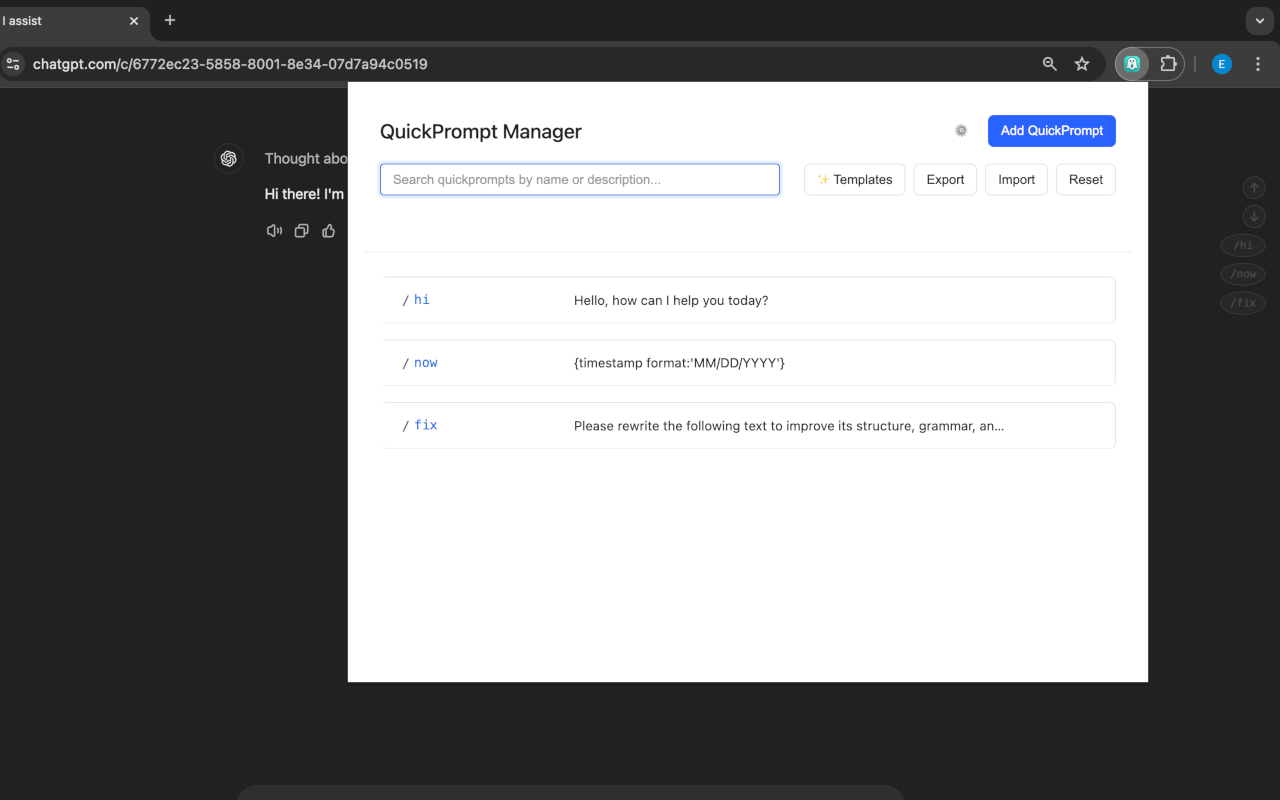This screenshot has width=1280, height=800.
Task: Click the Add QuickPrompt button
Action: click(x=1052, y=131)
